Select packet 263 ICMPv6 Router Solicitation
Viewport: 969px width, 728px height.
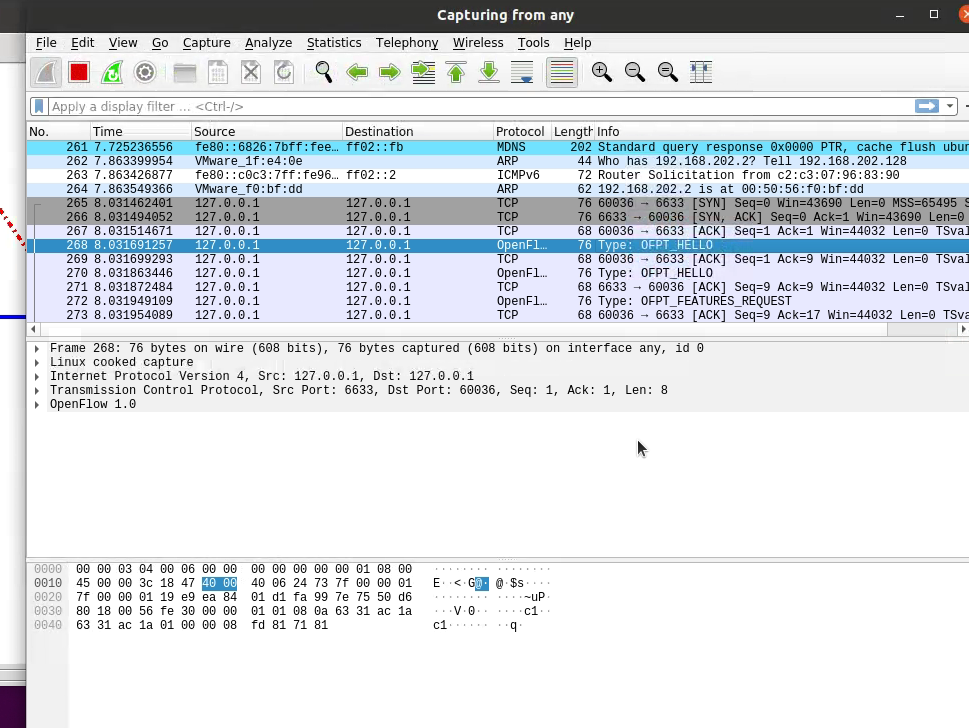click(497, 176)
